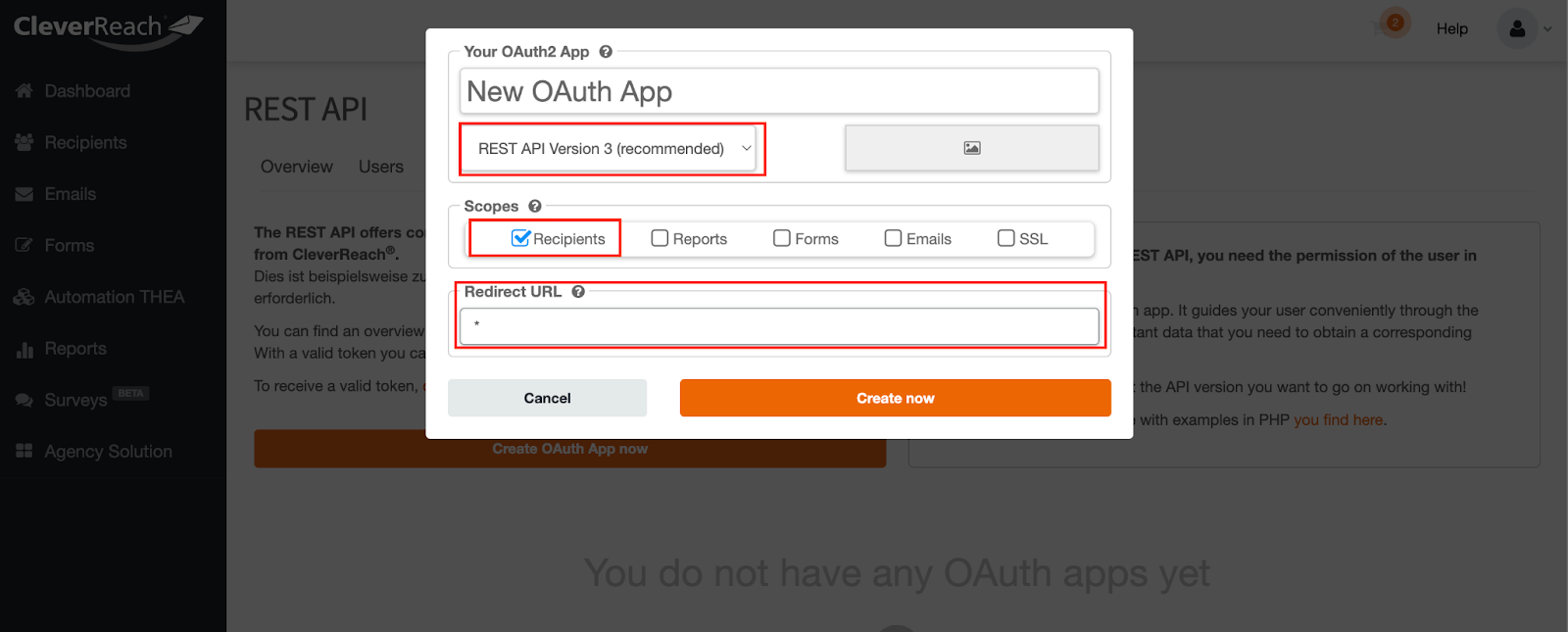Click the Automation THEA icon

tap(24, 297)
